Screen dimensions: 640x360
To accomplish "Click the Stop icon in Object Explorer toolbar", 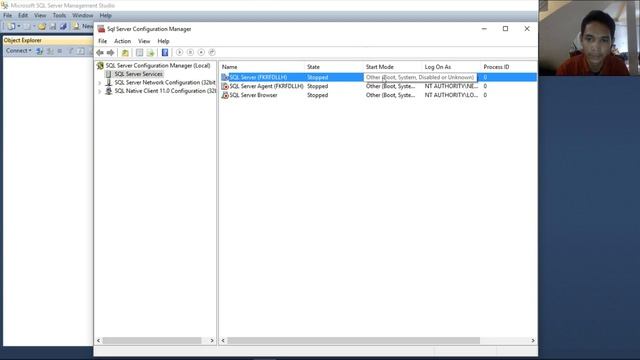I will [60, 51].
